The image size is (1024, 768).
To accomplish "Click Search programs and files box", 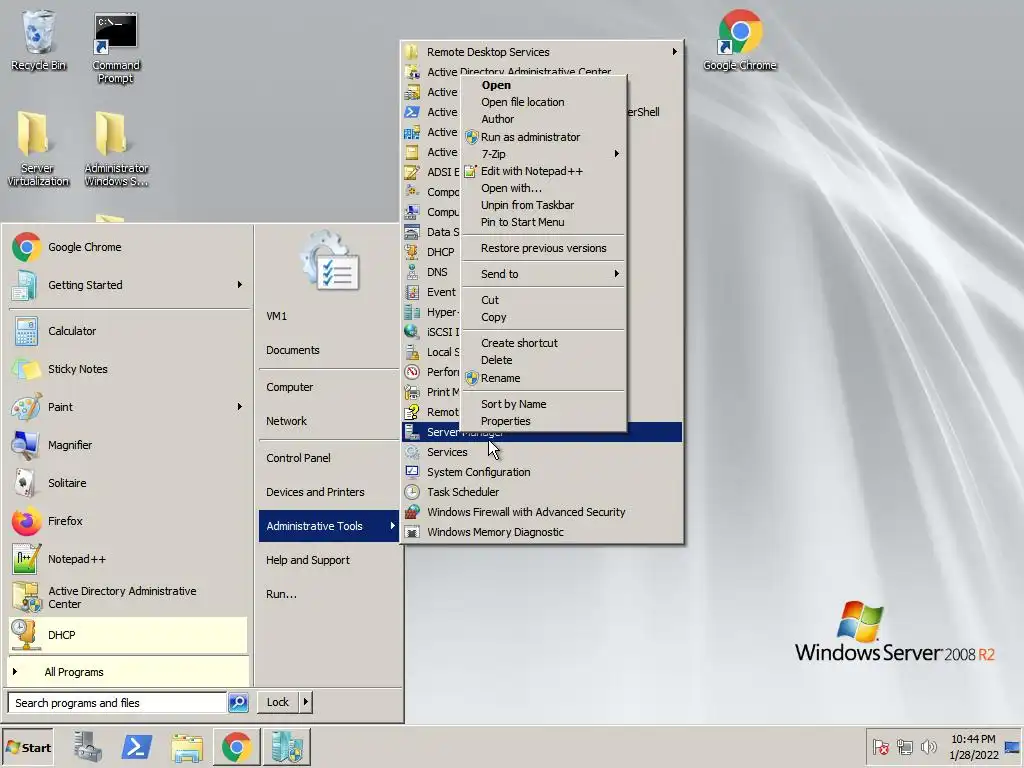I will (118, 703).
